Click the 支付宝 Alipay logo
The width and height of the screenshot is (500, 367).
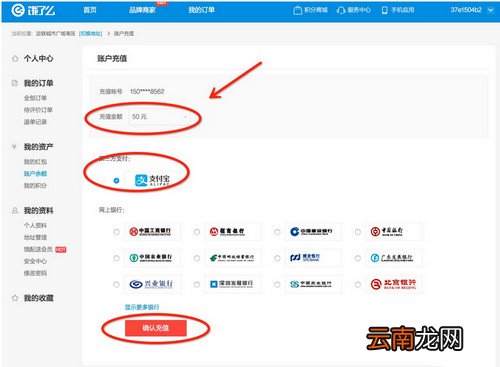click(x=152, y=180)
